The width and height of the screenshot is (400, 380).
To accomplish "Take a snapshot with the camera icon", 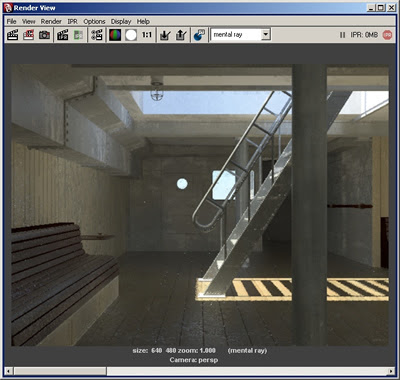I will 44,35.
